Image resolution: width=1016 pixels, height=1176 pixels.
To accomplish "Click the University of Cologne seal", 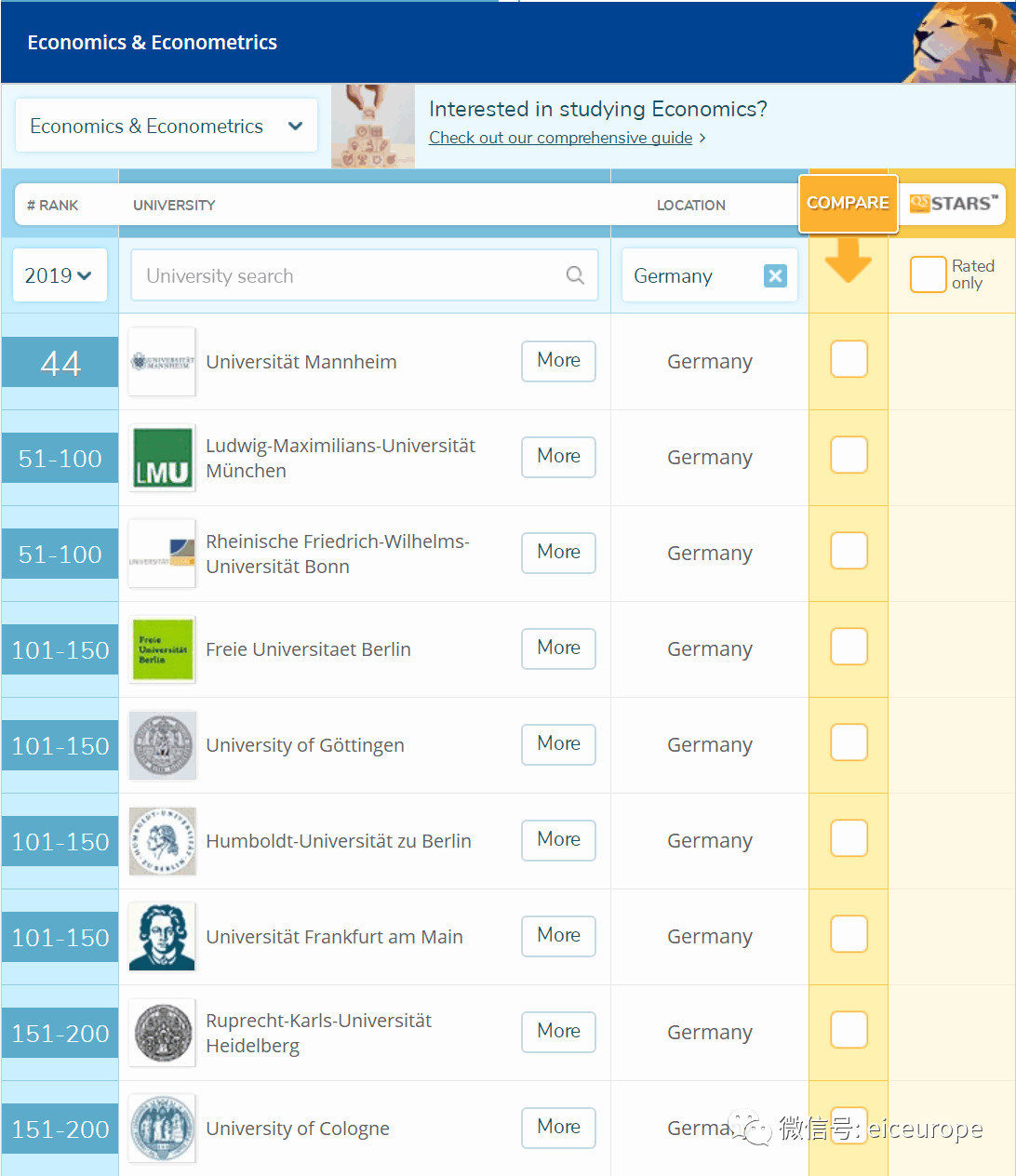I will pyautogui.click(x=163, y=1129).
